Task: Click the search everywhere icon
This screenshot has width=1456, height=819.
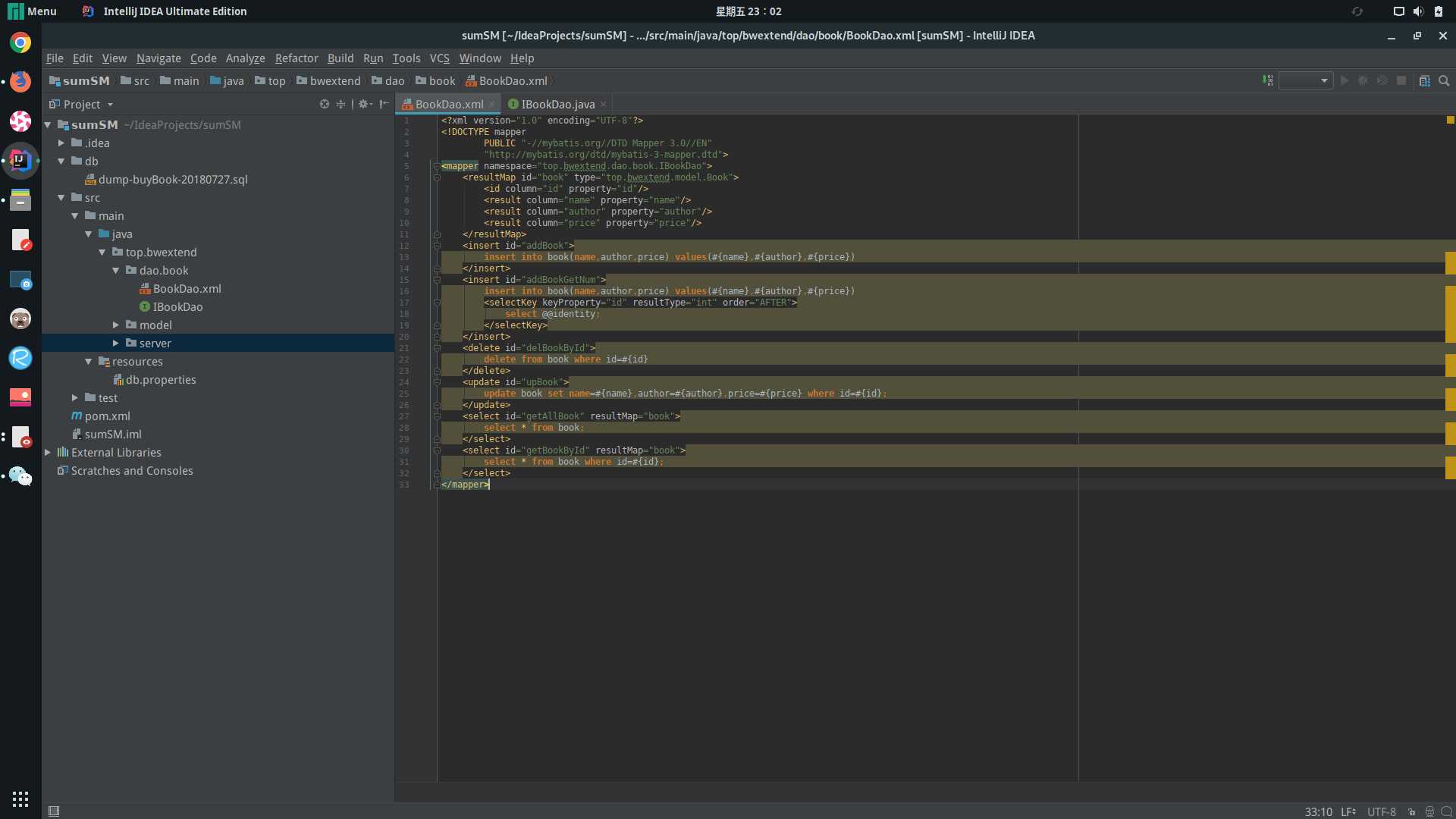Action: tap(1444, 81)
